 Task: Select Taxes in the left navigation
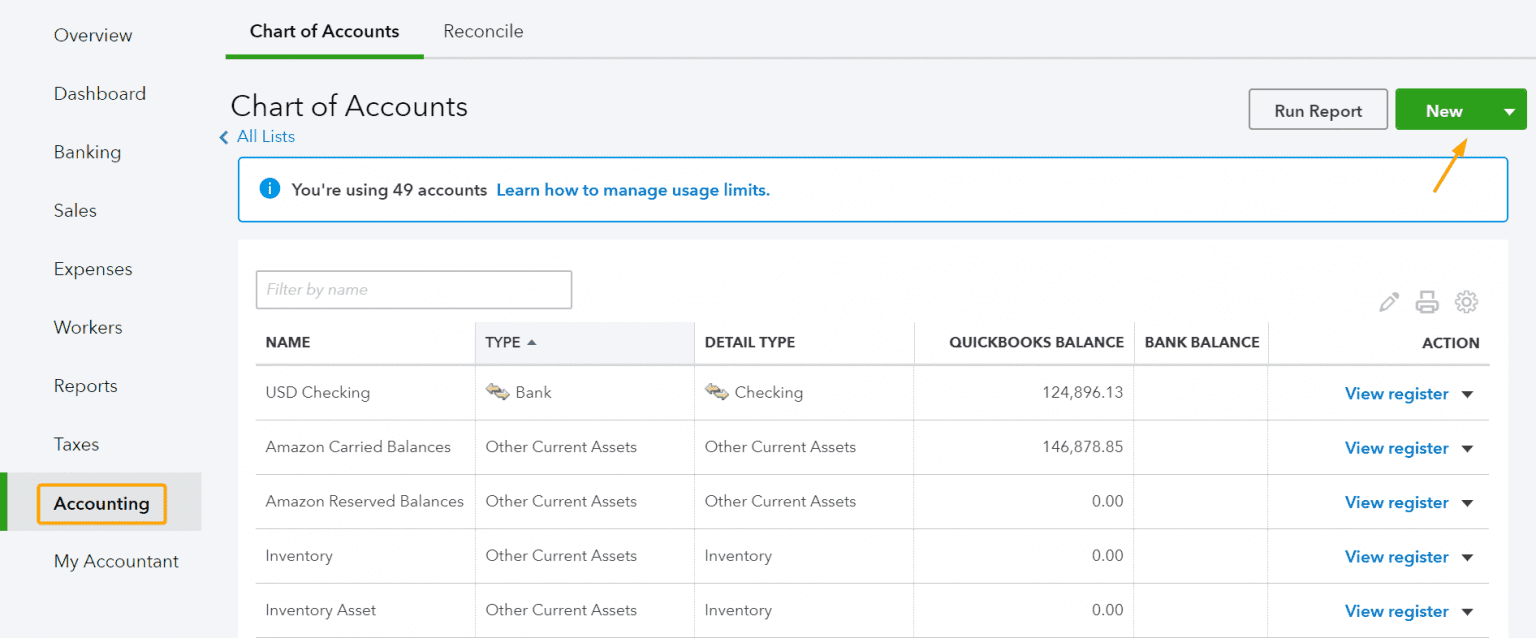(x=74, y=444)
